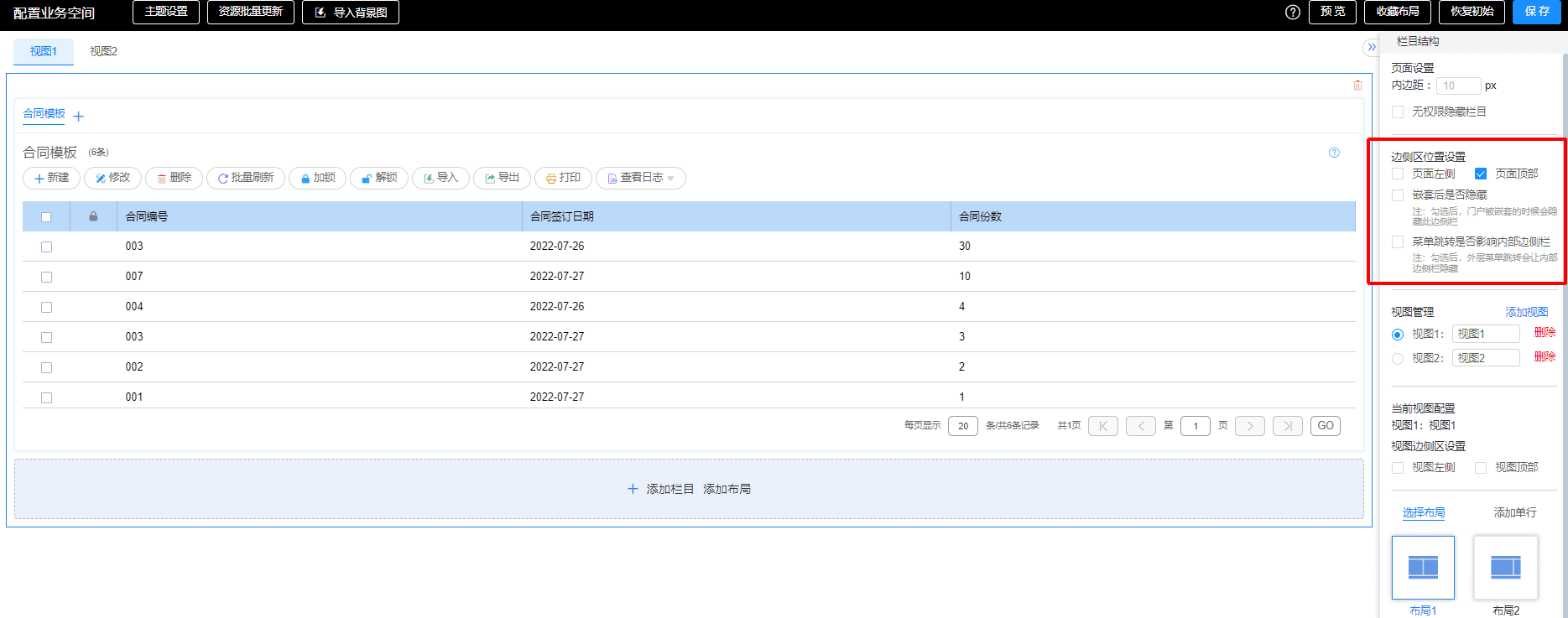Click the per-page count field showing 20
The width and height of the screenshot is (1568, 618).
963,426
